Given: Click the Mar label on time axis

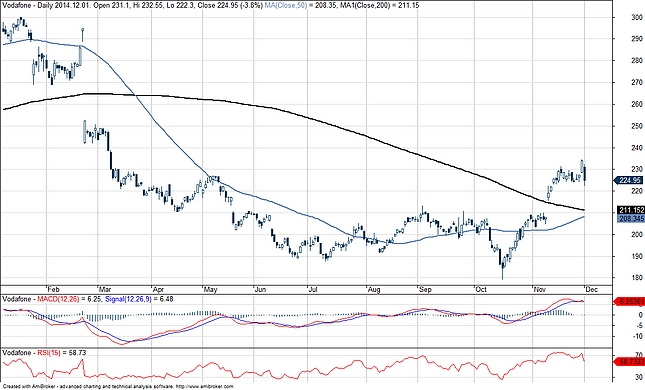Looking at the screenshot, I should tap(105, 289).
